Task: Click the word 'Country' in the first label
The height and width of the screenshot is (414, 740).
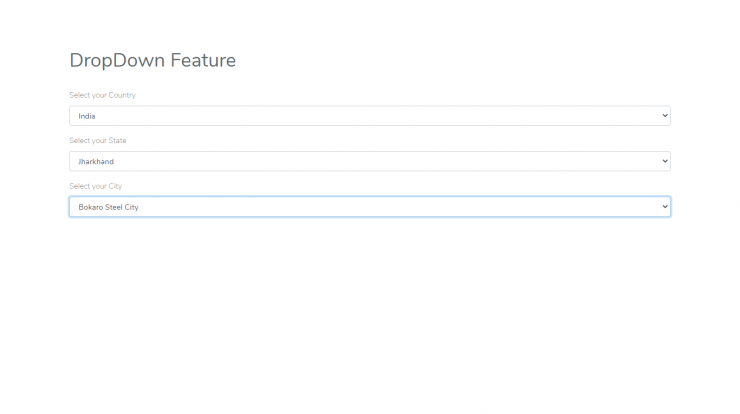Action: pos(122,95)
